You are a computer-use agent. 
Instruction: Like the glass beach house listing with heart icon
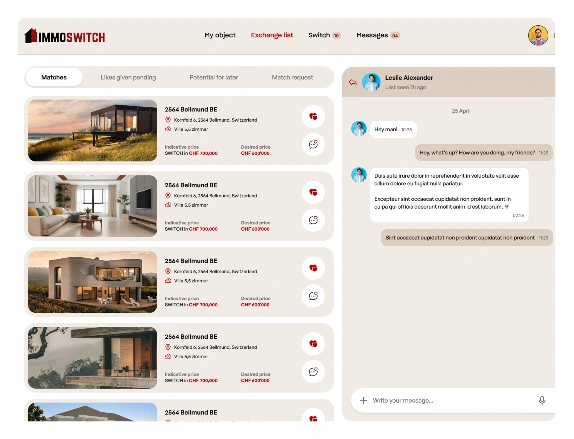(313, 116)
